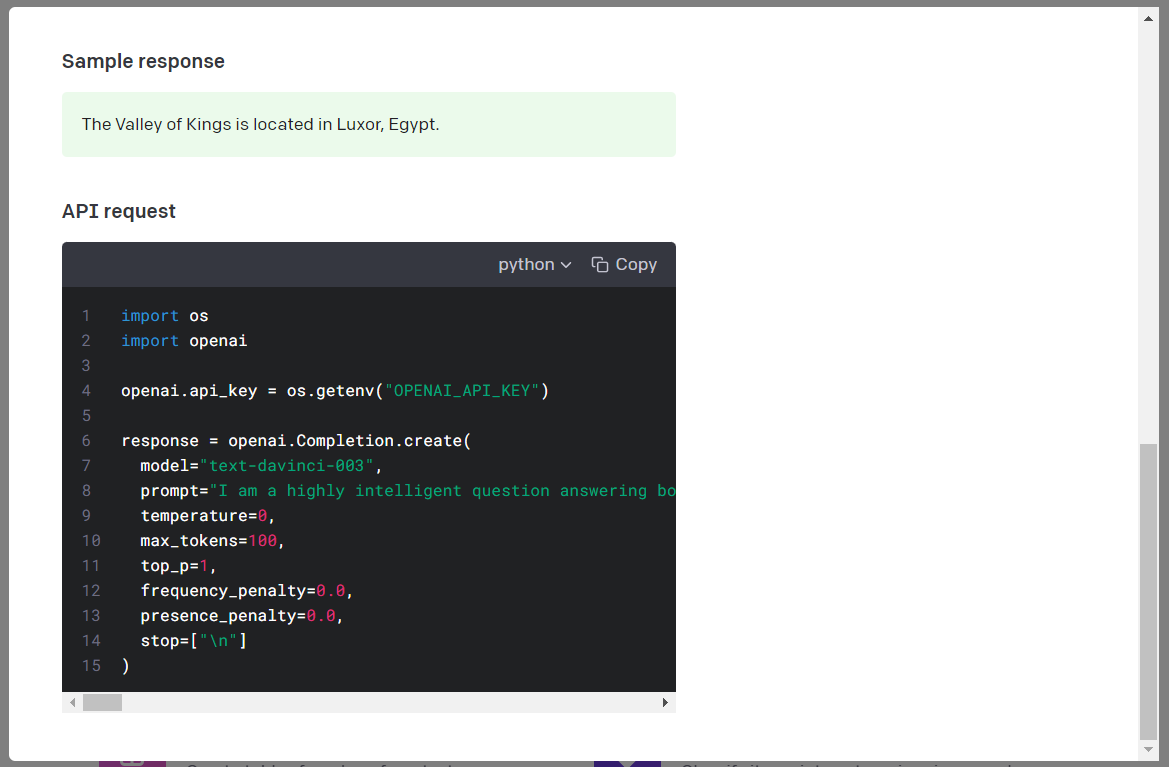Click the "API request" heading
The height and width of the screenshot is (767, 1169).
[119, 211]
